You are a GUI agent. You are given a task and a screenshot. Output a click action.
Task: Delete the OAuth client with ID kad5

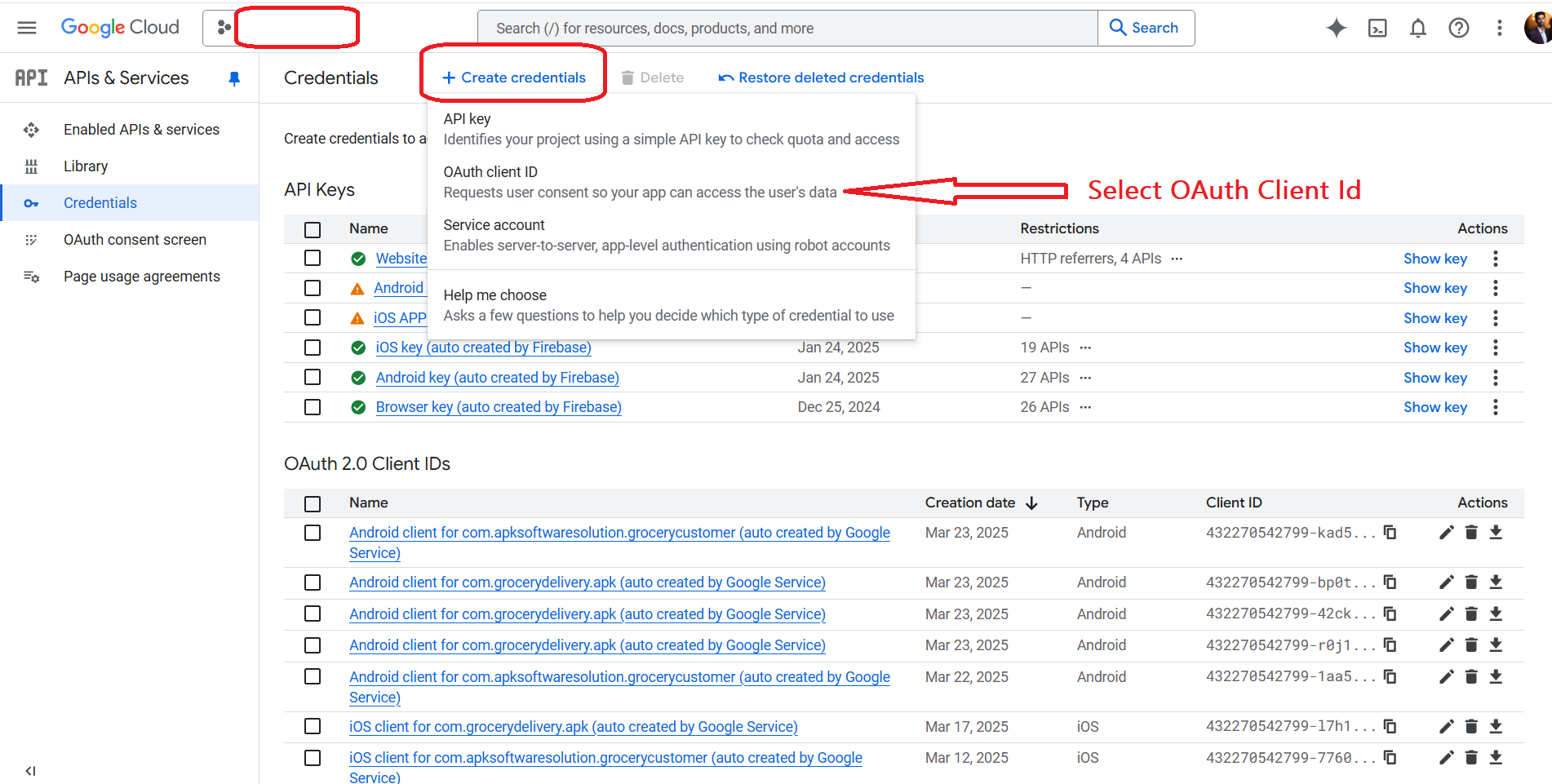1471,533
